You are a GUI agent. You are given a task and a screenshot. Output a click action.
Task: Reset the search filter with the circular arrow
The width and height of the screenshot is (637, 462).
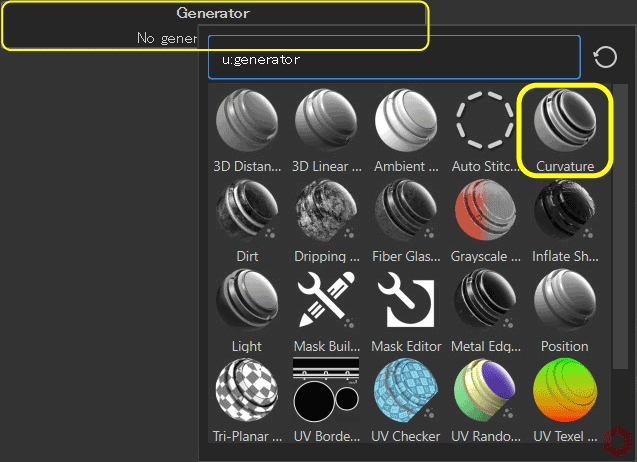[x=605, y=57]
